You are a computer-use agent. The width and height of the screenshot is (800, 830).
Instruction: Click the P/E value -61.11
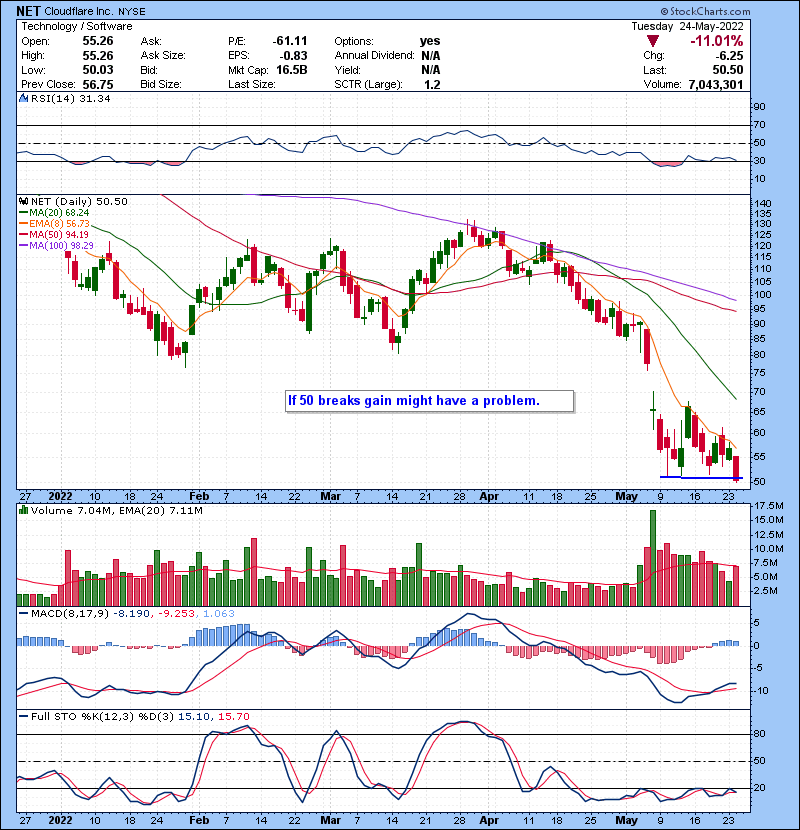click(290, 41)
